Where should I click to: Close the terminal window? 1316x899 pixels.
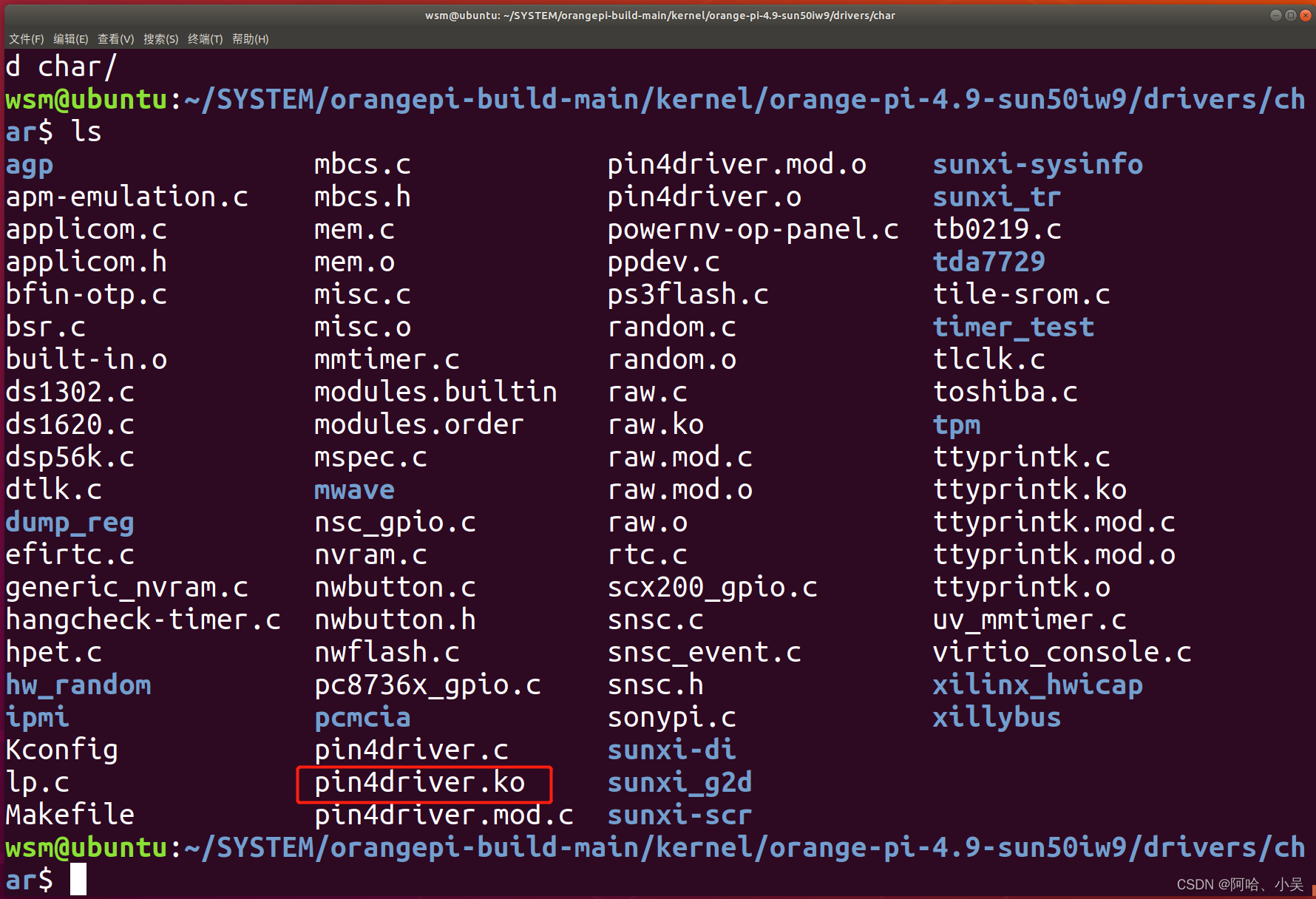pos(1305,15)
